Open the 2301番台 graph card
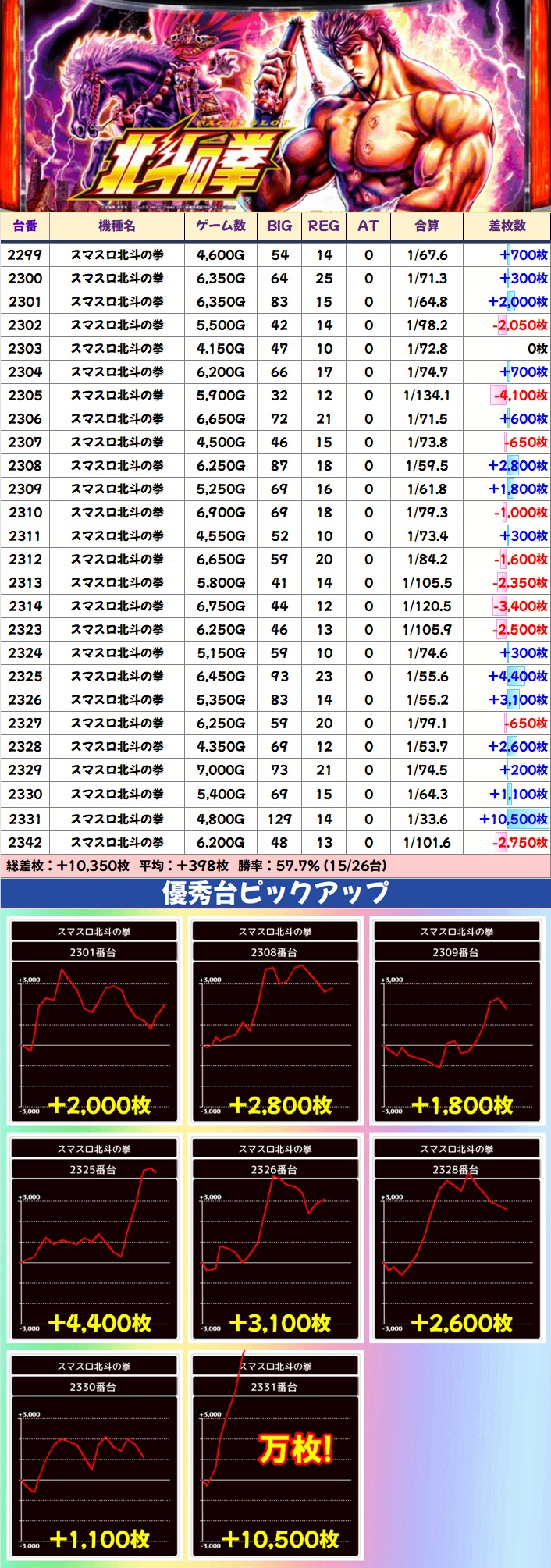551x1568 pixels. click(x=94, y=1021)
